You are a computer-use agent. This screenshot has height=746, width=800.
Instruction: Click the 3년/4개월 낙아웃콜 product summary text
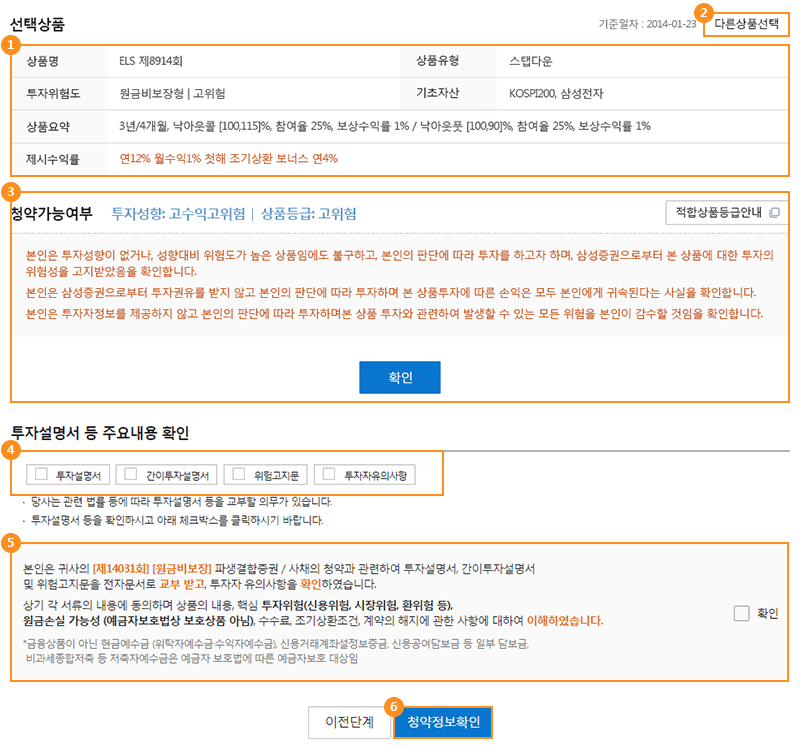[x=385, y=126]
